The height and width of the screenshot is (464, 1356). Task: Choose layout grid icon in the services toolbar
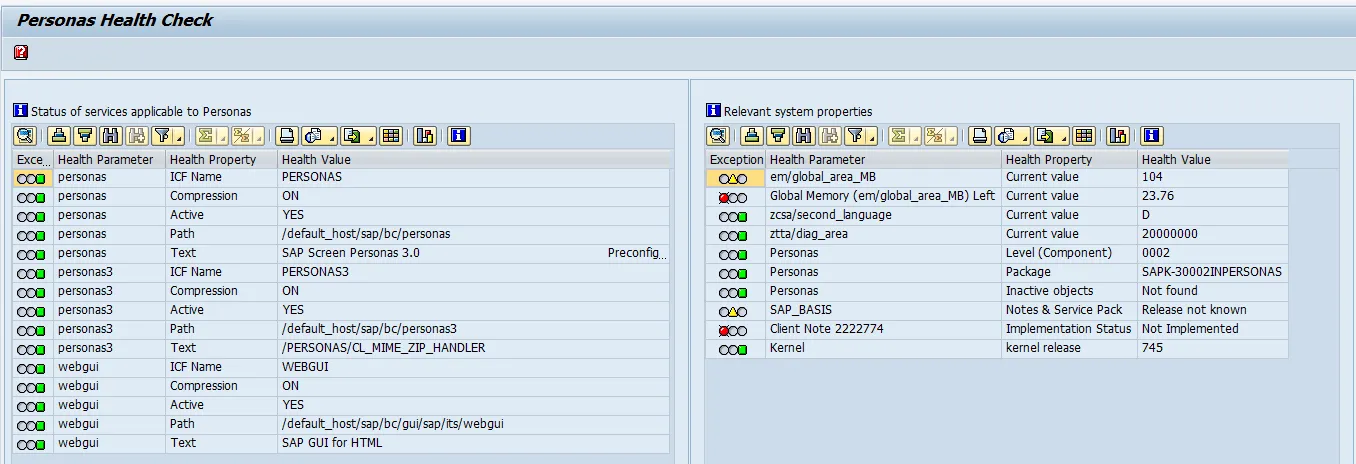[x=391, y=136]
